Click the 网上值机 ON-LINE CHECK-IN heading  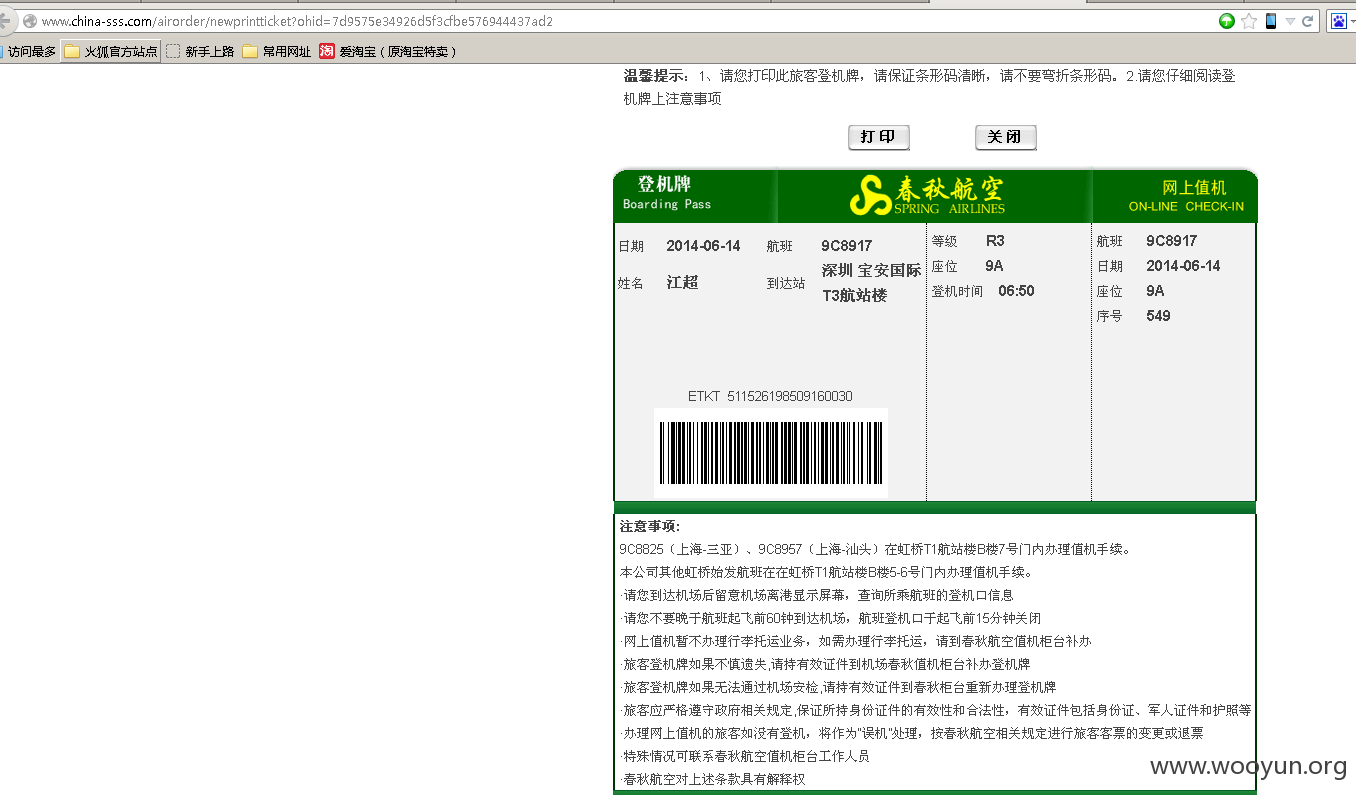[x=1187, y=196]
